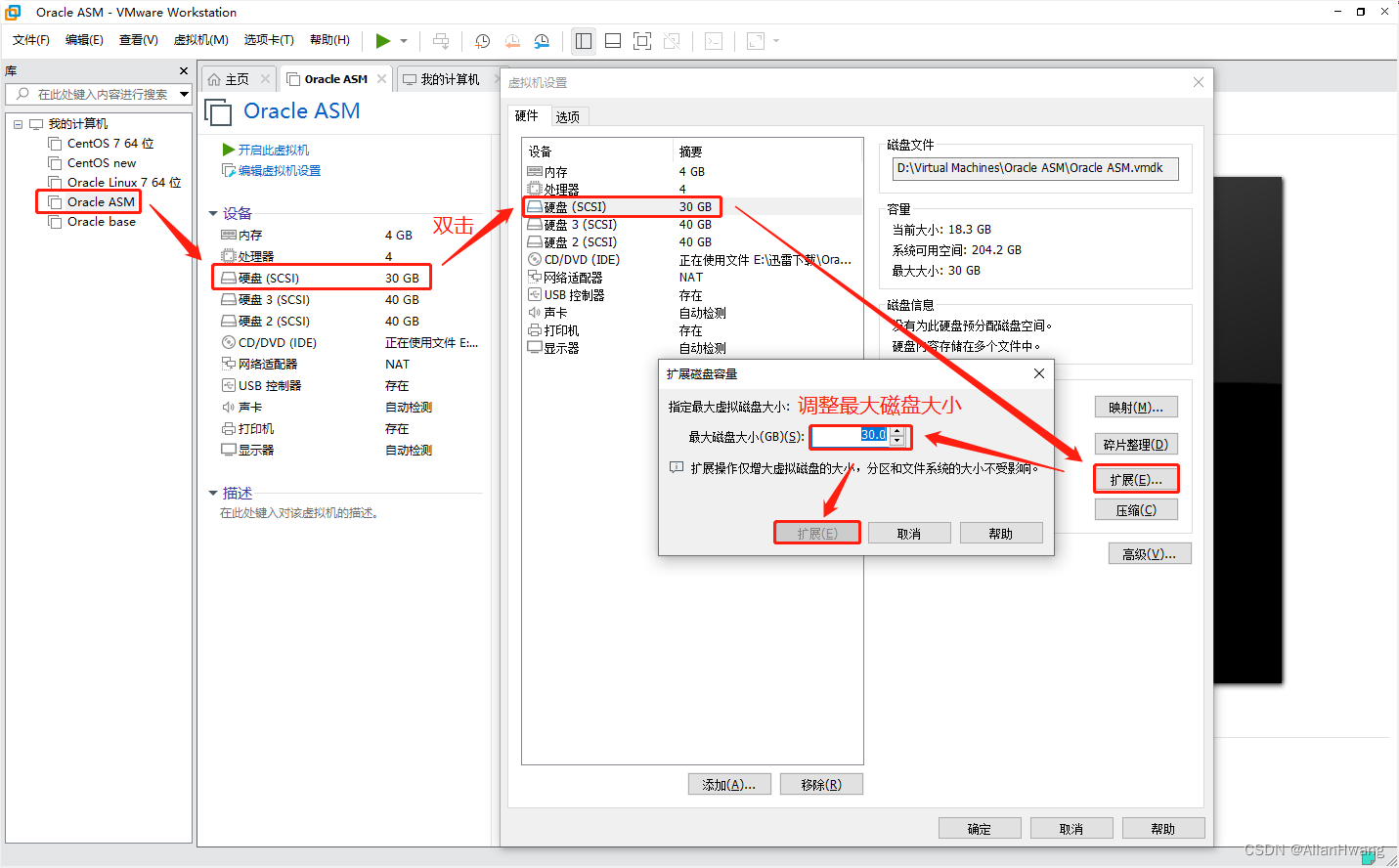
Task: Collapse the 我的计算机 tree in library
Action: [17, 123]
